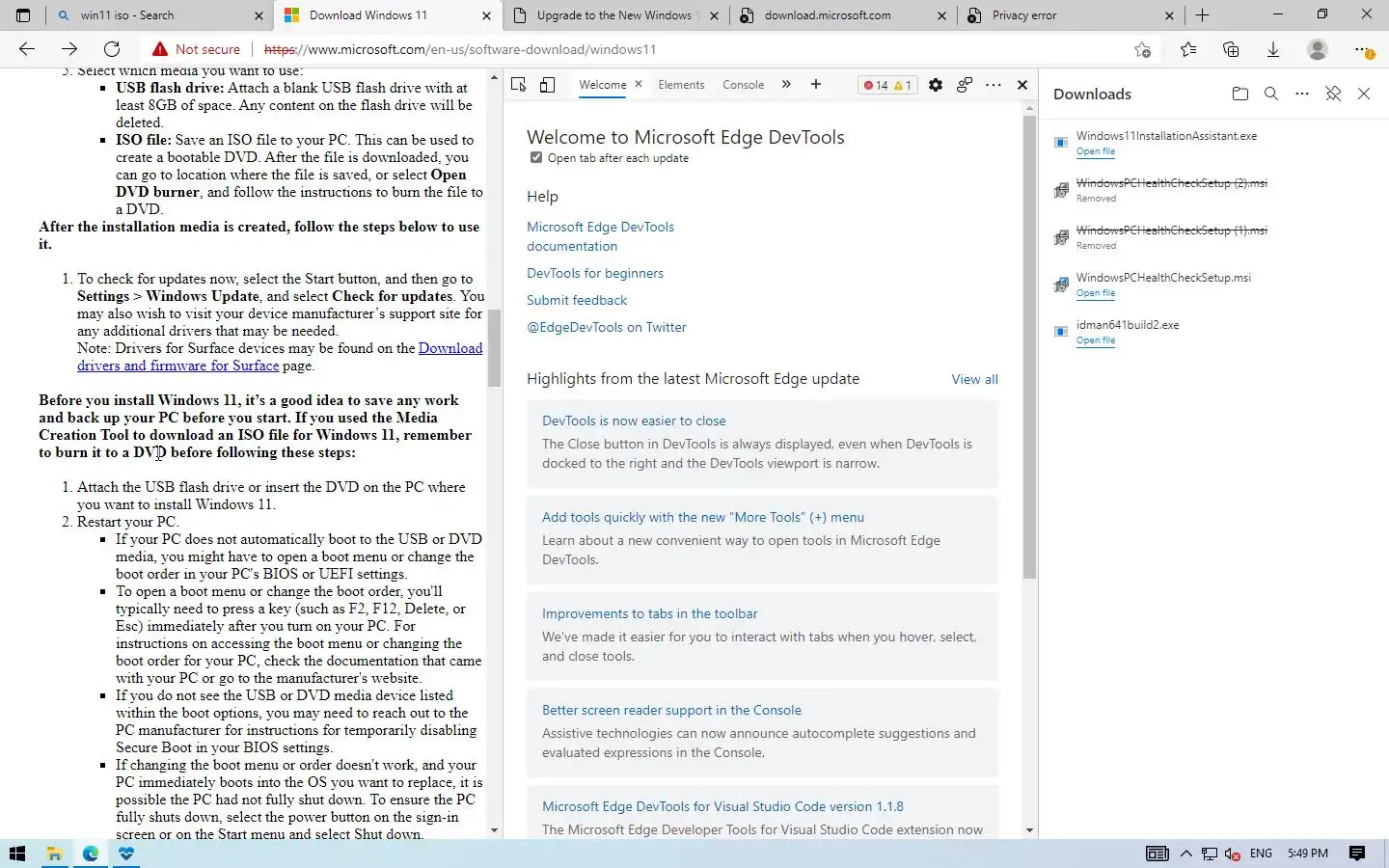Open the Collections icon
This screenshot has height=868, width=1389.
[x=1231, y=49]
